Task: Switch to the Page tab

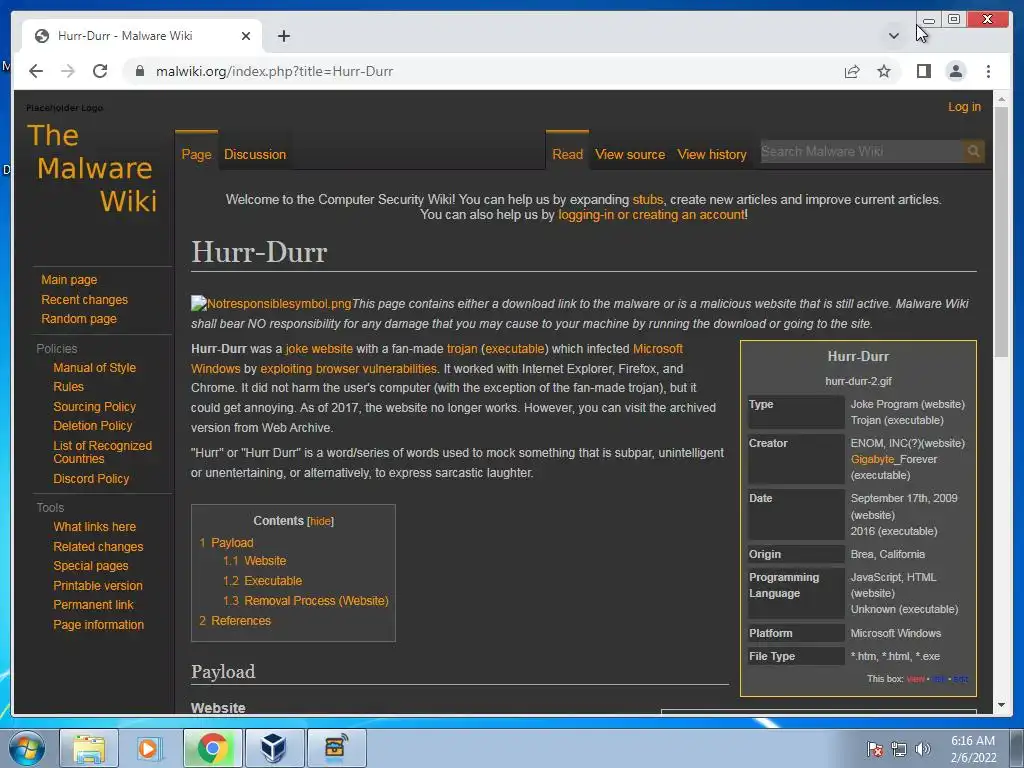Action: (x=197, y=155)
